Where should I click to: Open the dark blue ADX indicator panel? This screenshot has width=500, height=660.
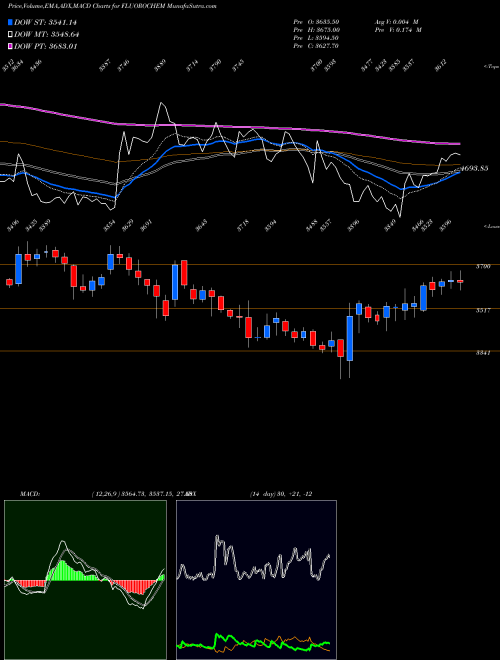[257, 580]
